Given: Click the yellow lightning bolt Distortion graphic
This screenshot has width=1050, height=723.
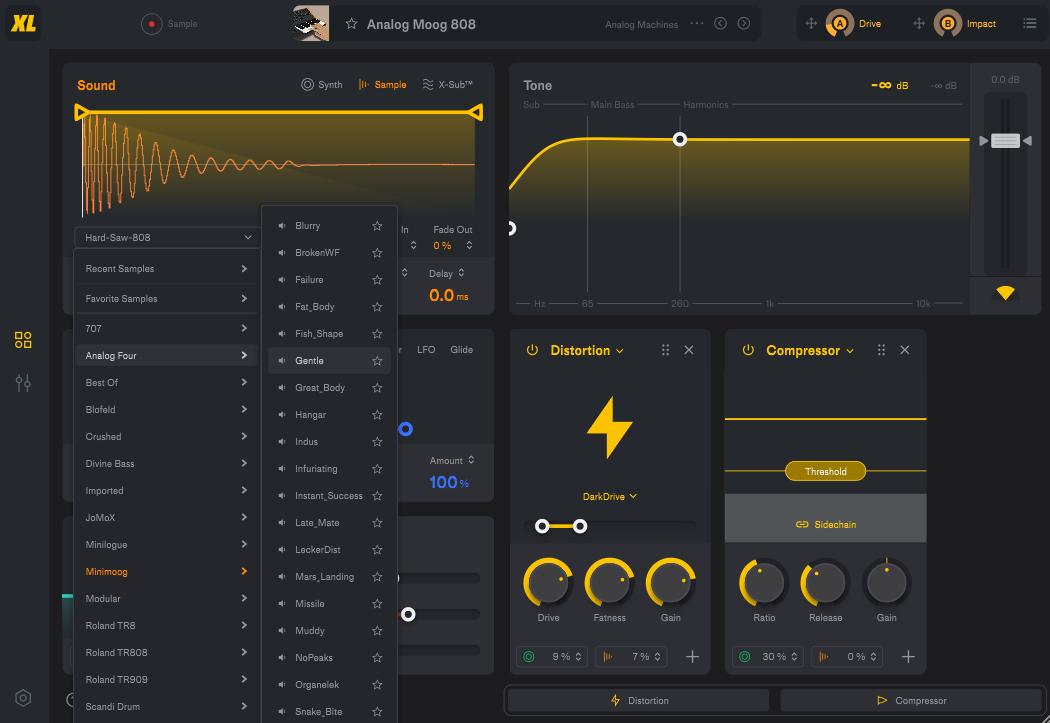Looking at the screenshot, I should click(609, 428).
